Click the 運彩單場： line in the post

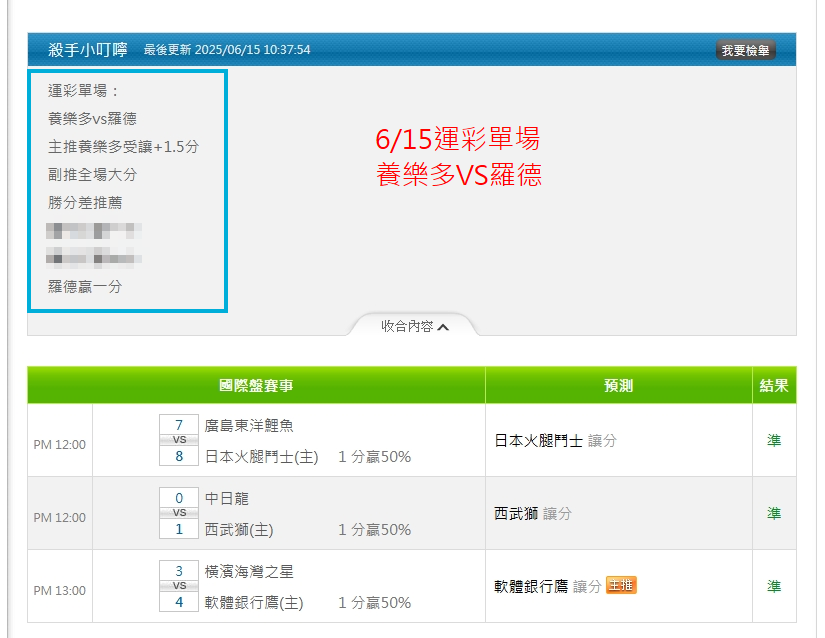[x=84, y=90]
